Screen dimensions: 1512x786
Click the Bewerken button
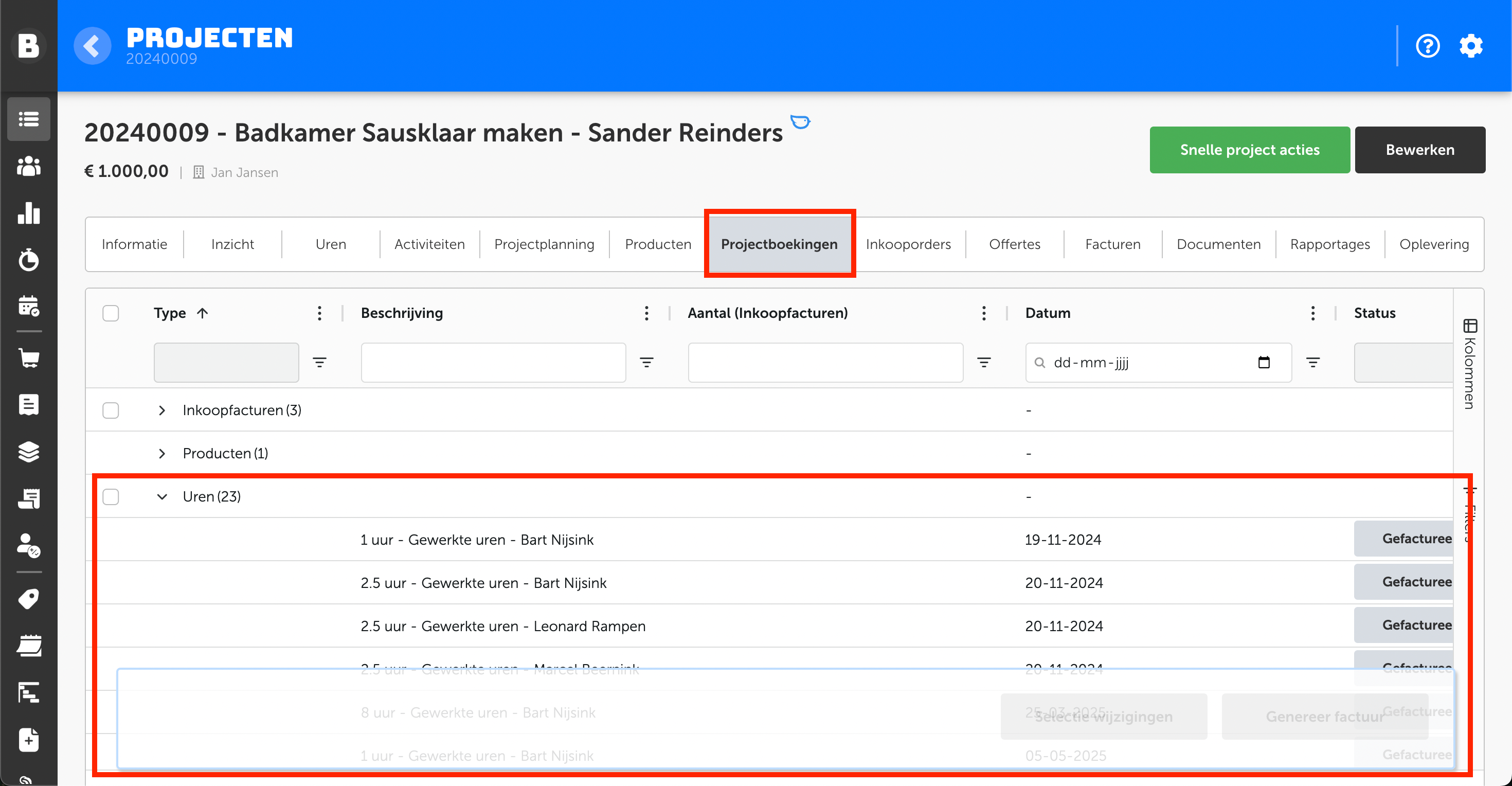pyautogui.click(x=1420, y=150)
